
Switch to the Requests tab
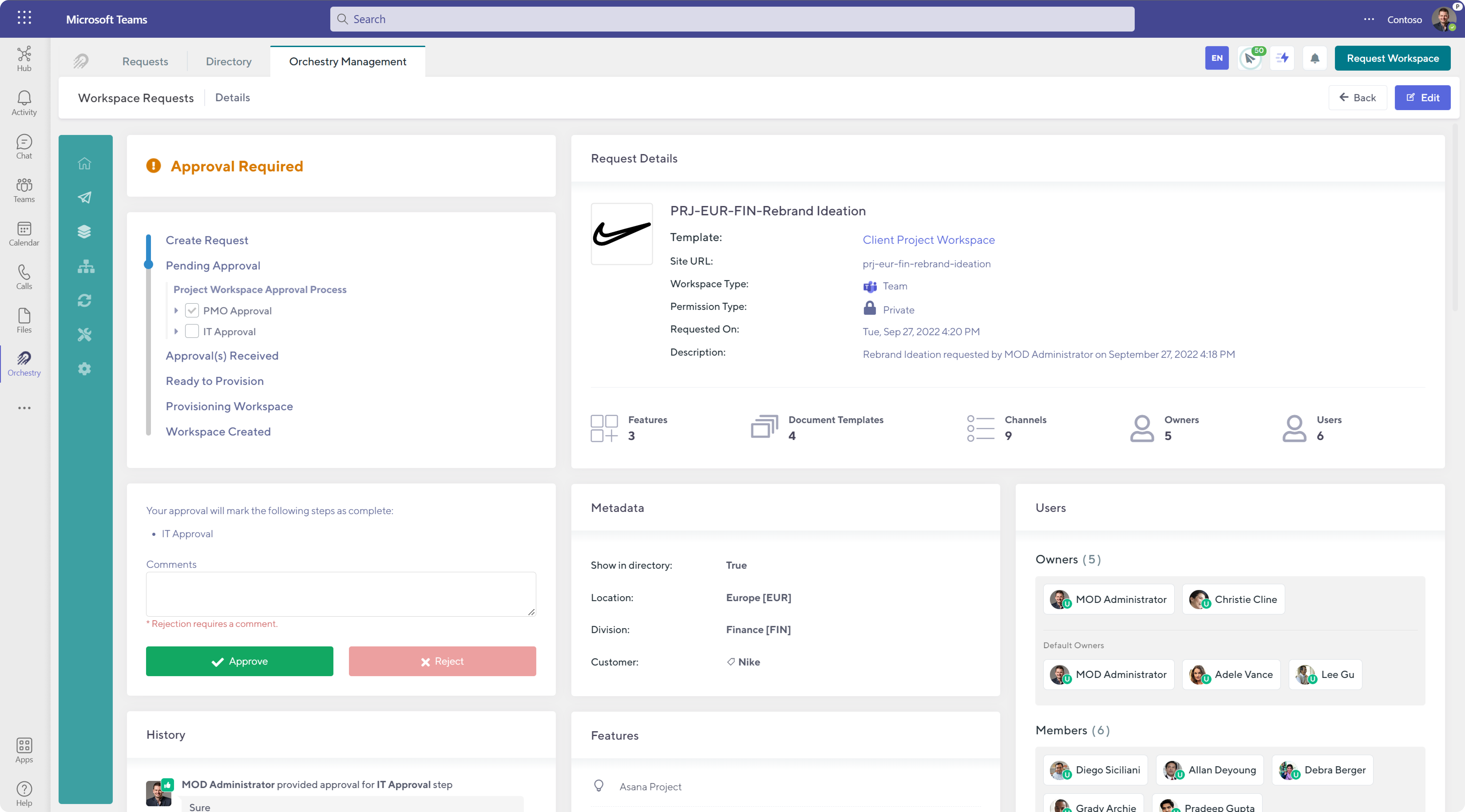tap(145, 61)
